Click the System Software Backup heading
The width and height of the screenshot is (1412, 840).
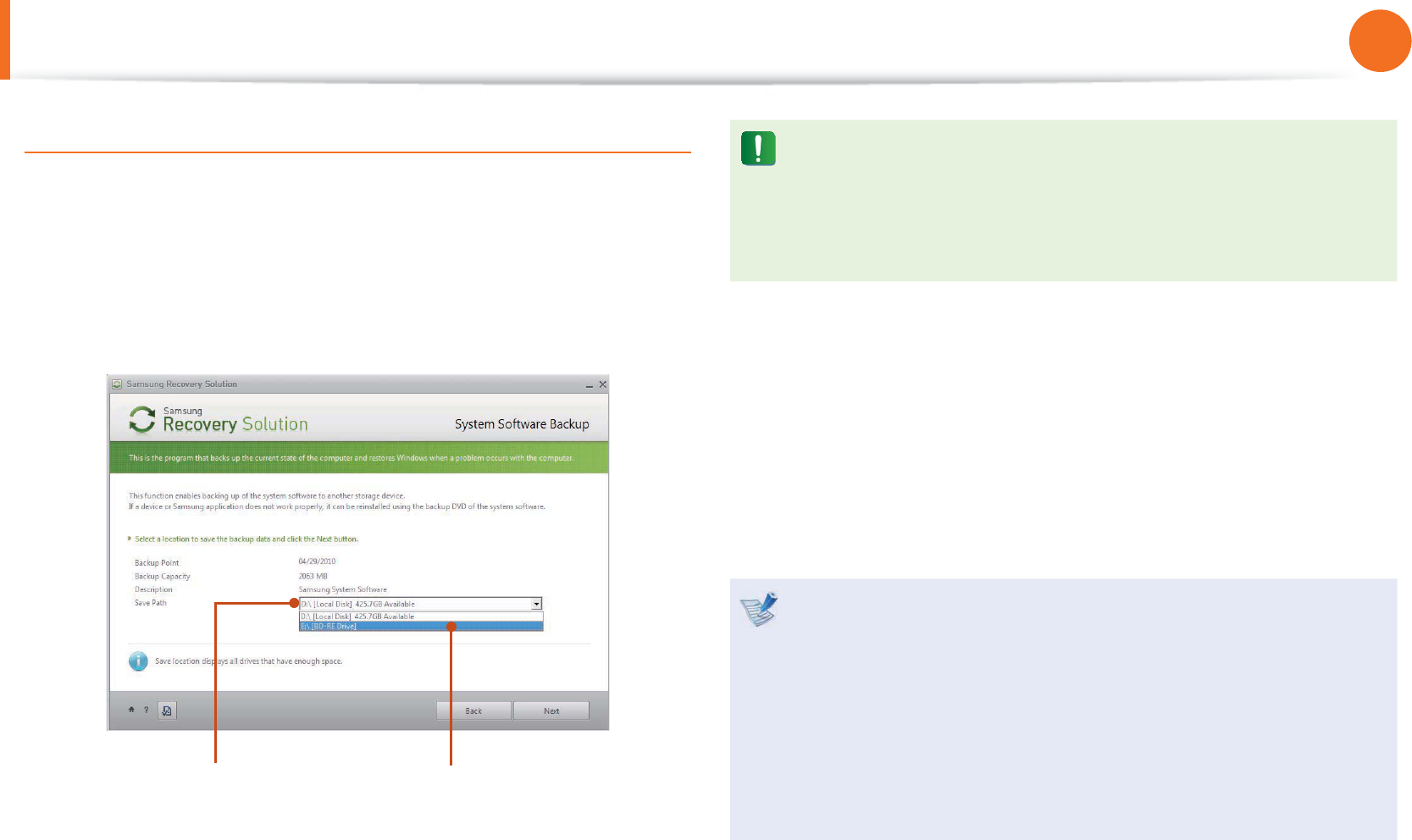[x=522, y=424]
